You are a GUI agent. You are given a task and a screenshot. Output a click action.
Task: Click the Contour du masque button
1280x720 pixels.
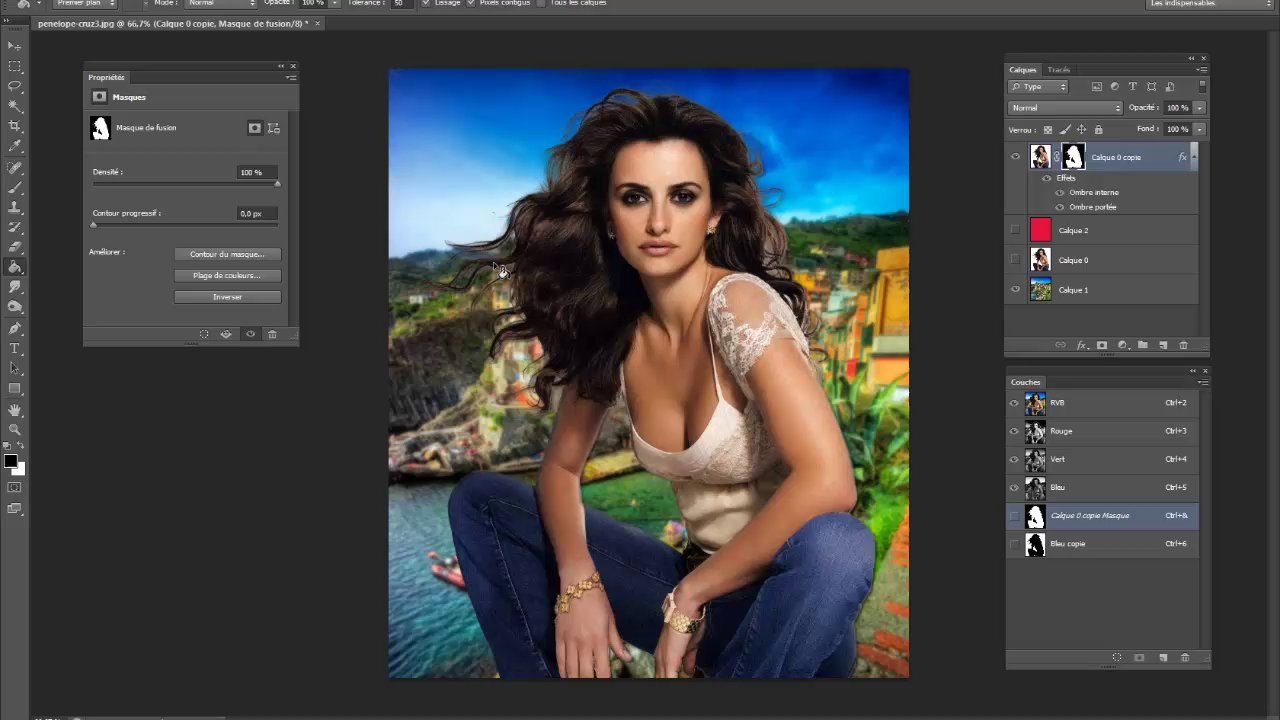(x=227, y=254)
